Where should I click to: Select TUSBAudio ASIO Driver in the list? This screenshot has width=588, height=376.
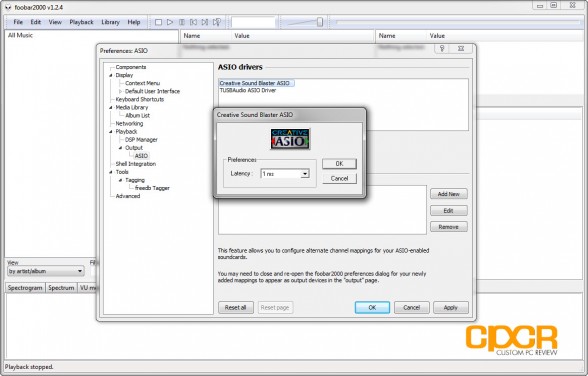pyautogui.click(x=248, y=90)
